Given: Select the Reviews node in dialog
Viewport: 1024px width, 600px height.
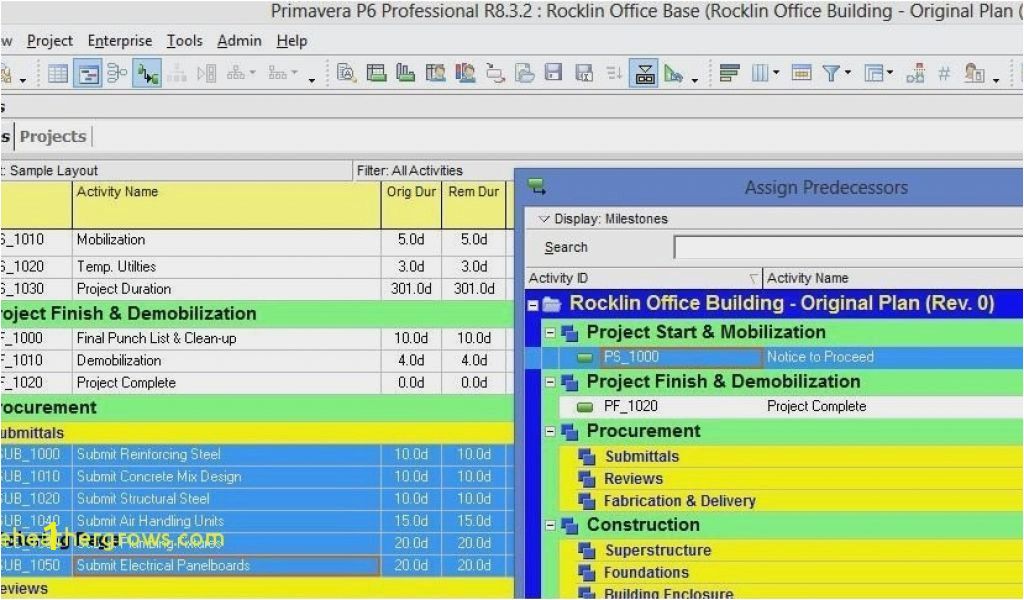Looking at the screenshot, I should pos(633,479).
